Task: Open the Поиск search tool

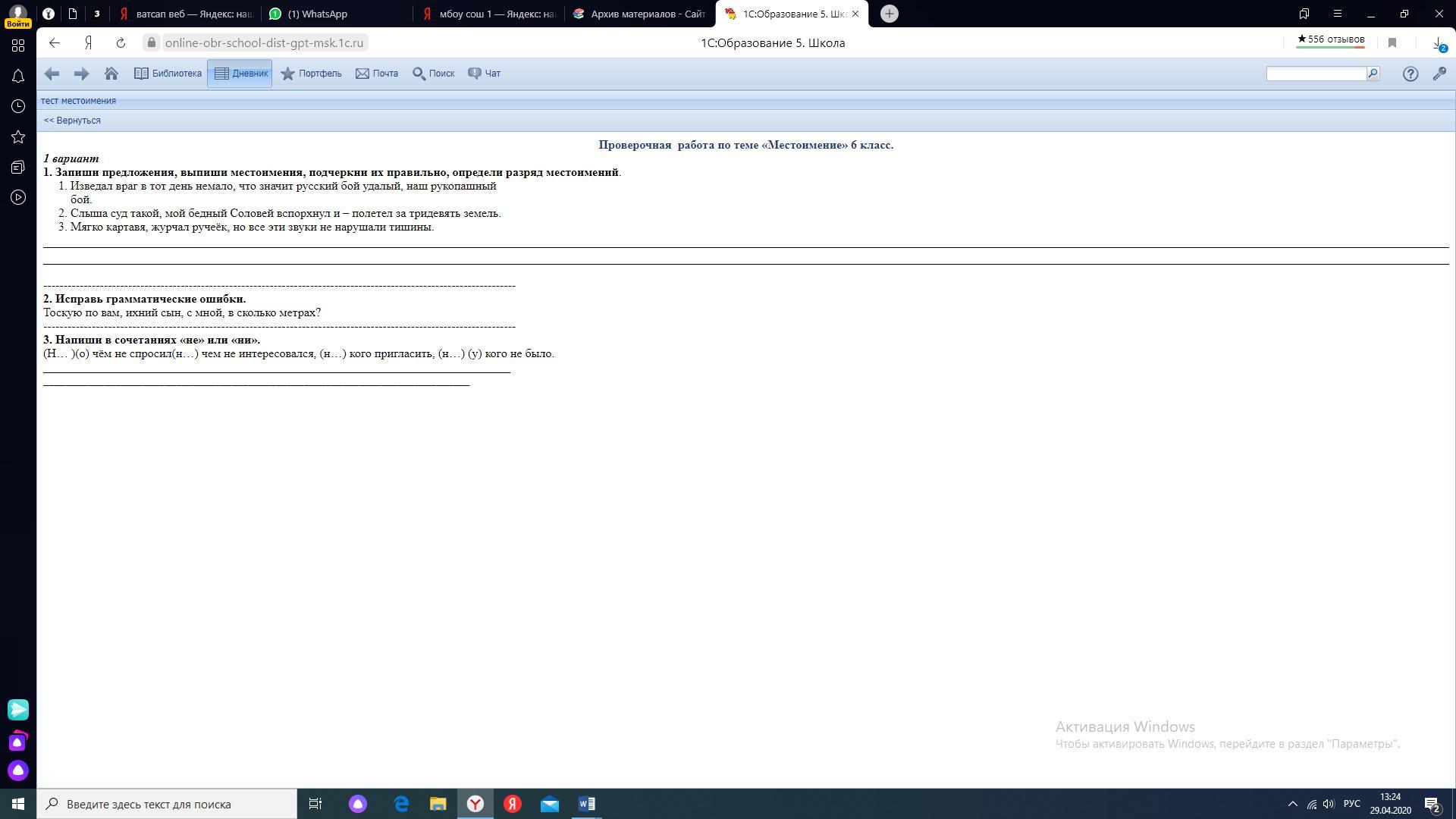Action: pyautogui.click(x=433, y=74)
